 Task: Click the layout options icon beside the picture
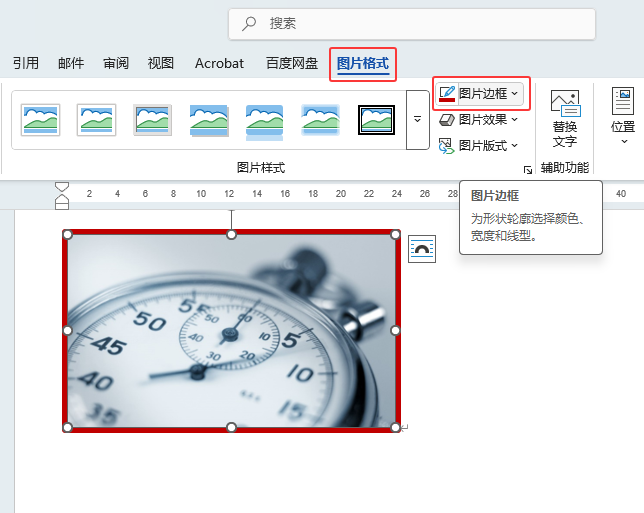422,249
